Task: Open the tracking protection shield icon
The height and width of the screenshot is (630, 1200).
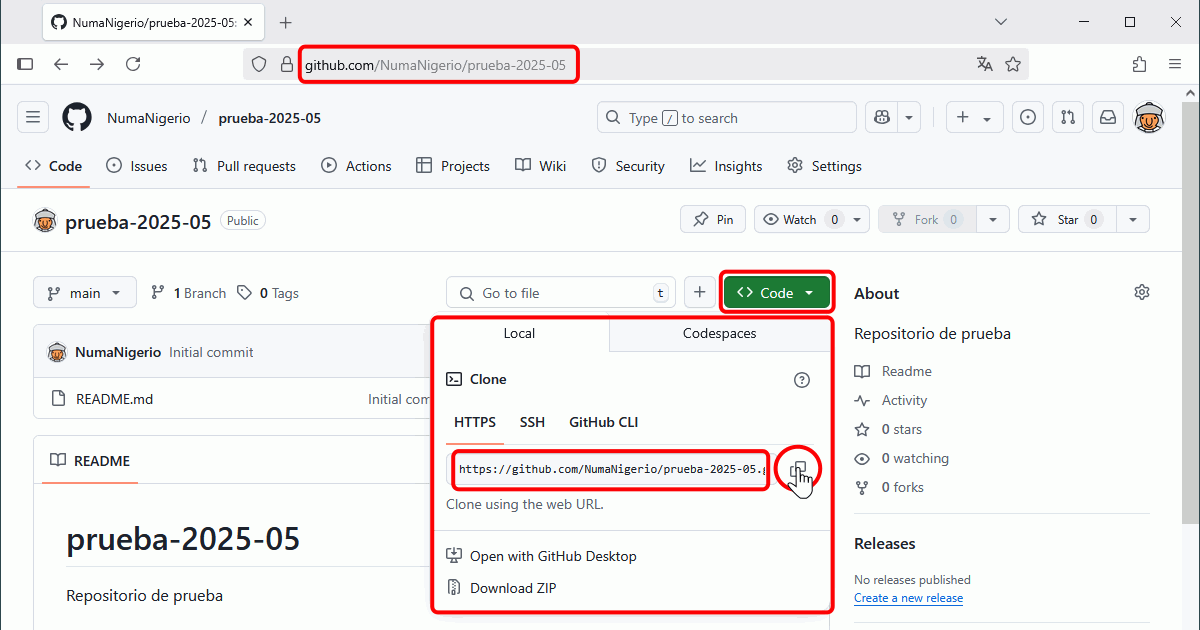Action: [x=259, y=64]
